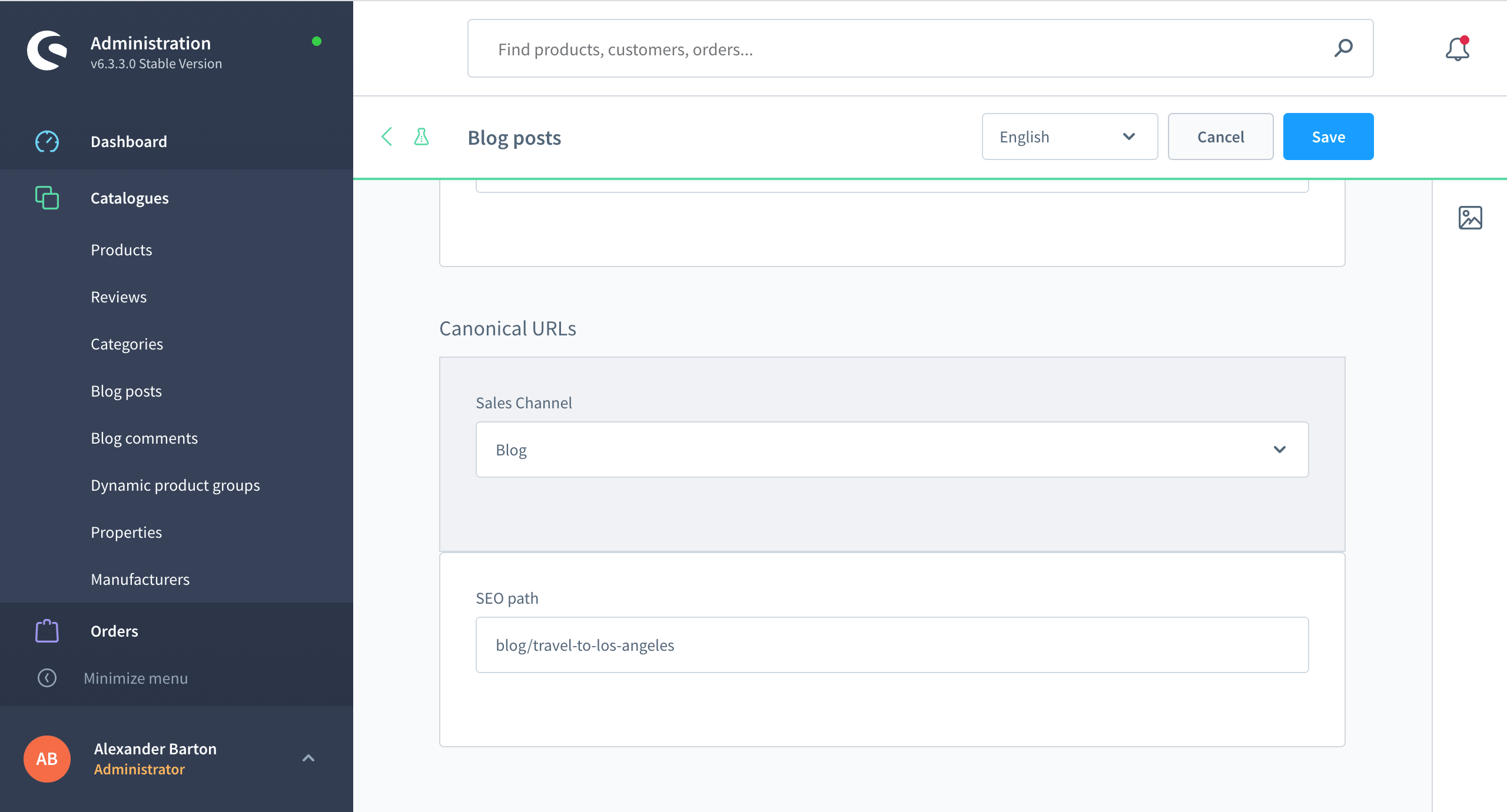Click the Cancel button
This screenshot has height=812, width=1507.
1220,137
